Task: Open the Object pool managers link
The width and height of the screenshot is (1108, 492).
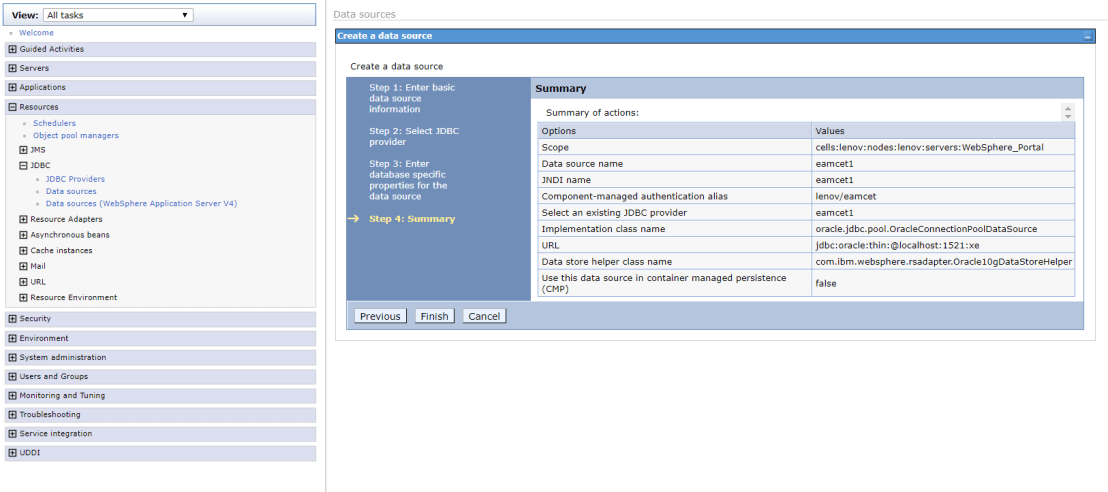Action: click(75, 135)
